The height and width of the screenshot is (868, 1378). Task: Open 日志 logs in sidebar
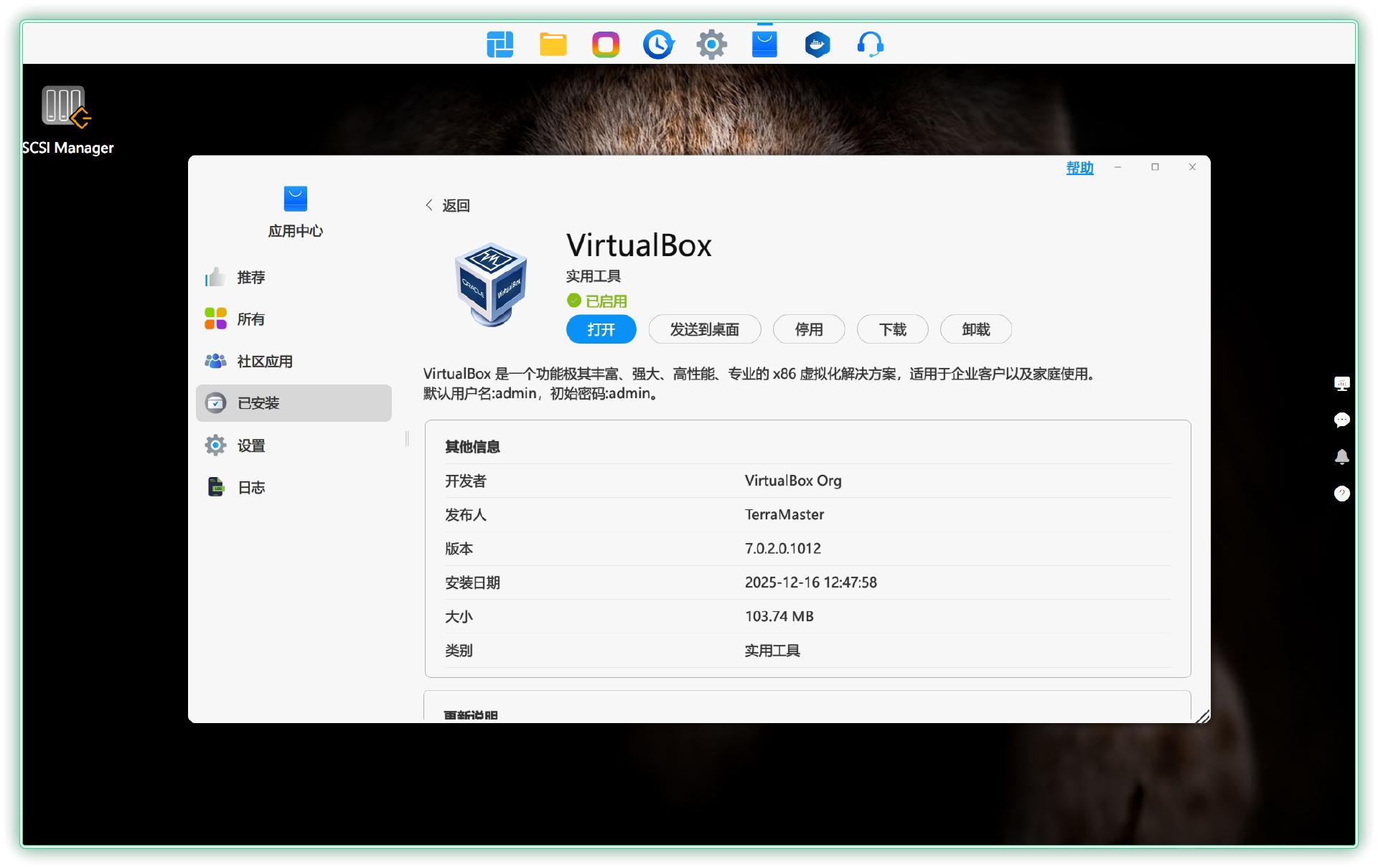tap(250, 488)
